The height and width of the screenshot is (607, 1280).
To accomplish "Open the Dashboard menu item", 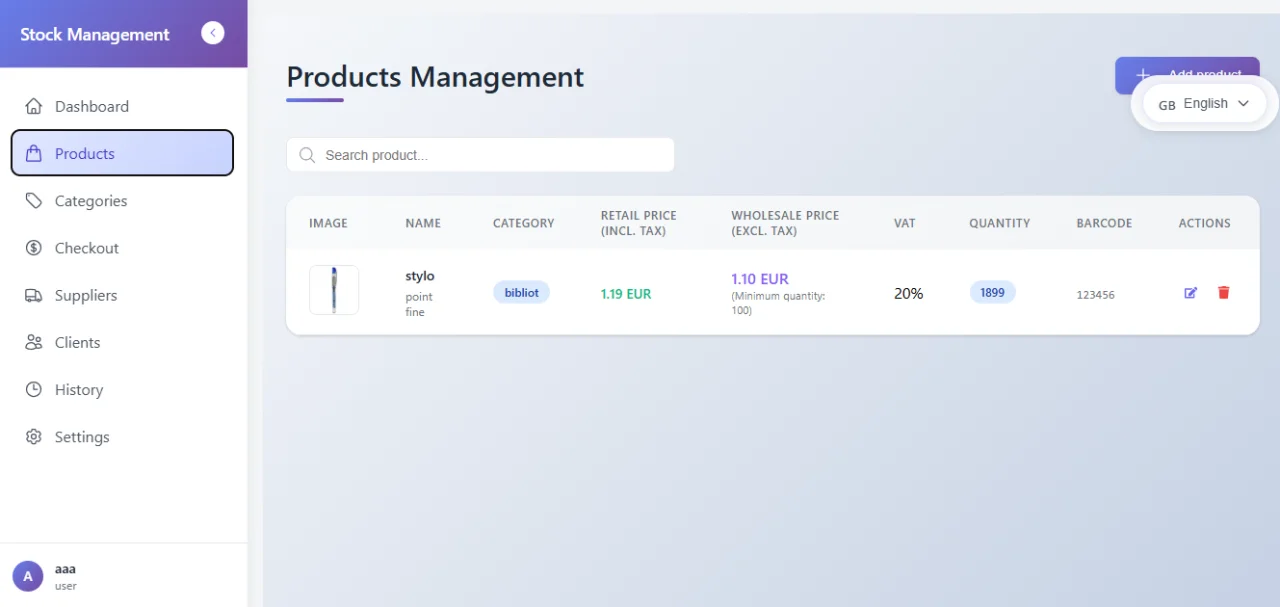I will [122, 106].
